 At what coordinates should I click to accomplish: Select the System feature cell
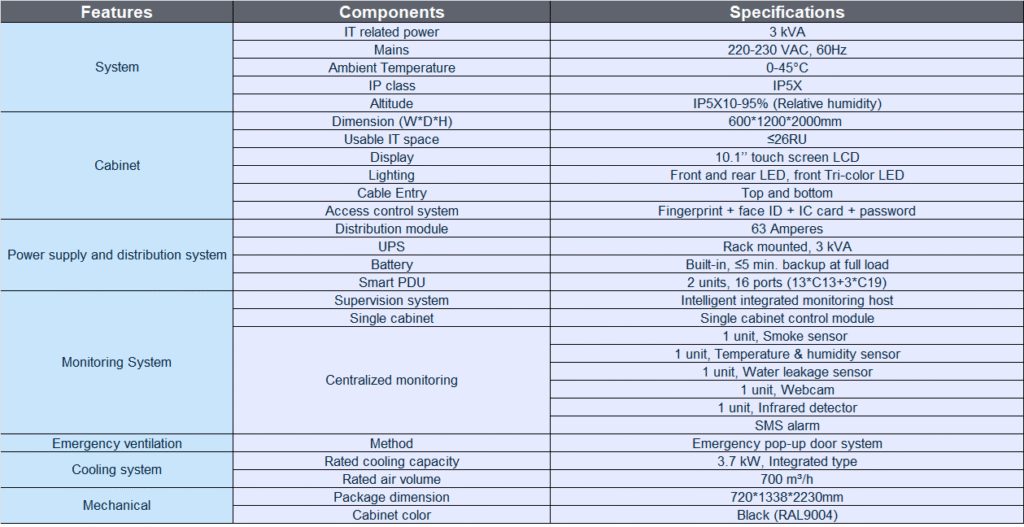(x=117, y=67)
